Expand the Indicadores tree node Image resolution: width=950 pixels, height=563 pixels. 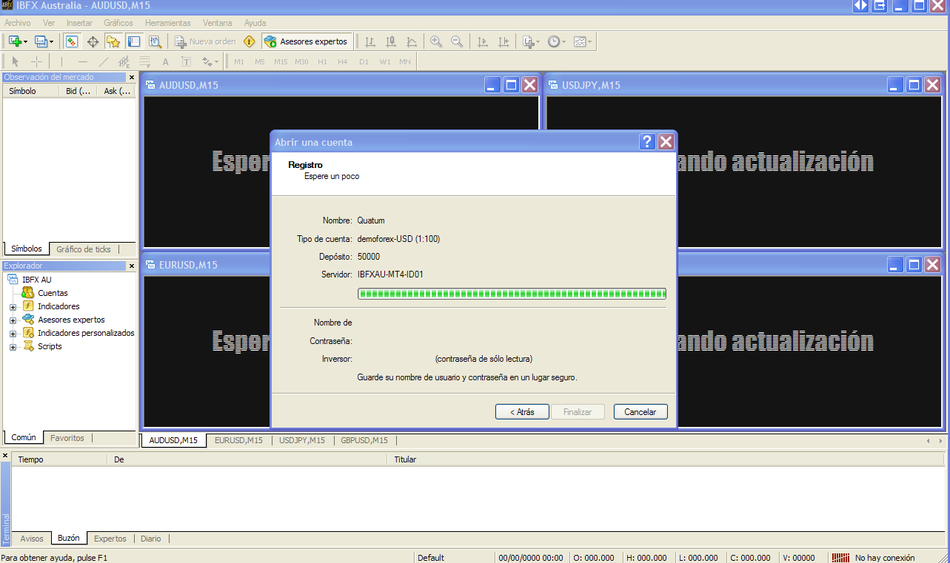point(13,307)
